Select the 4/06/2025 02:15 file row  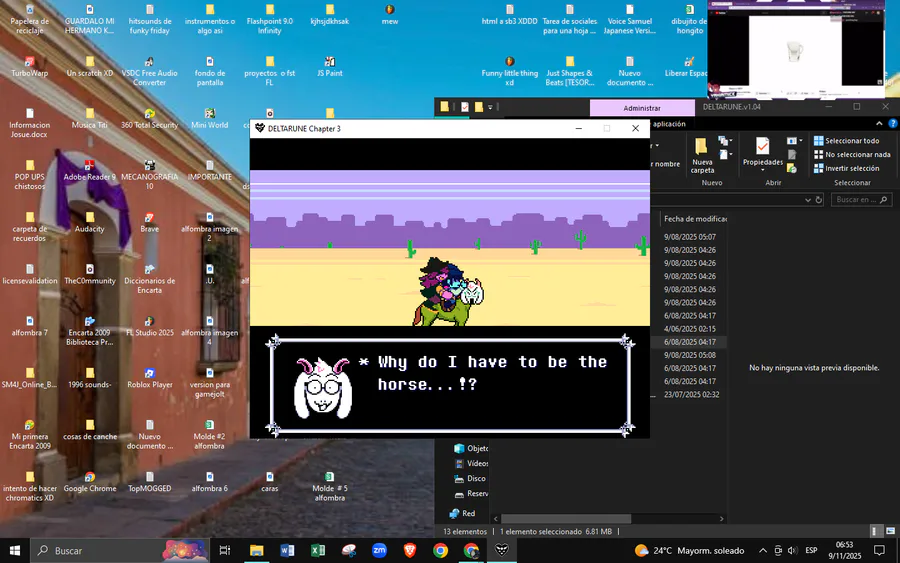pos(690,329)
